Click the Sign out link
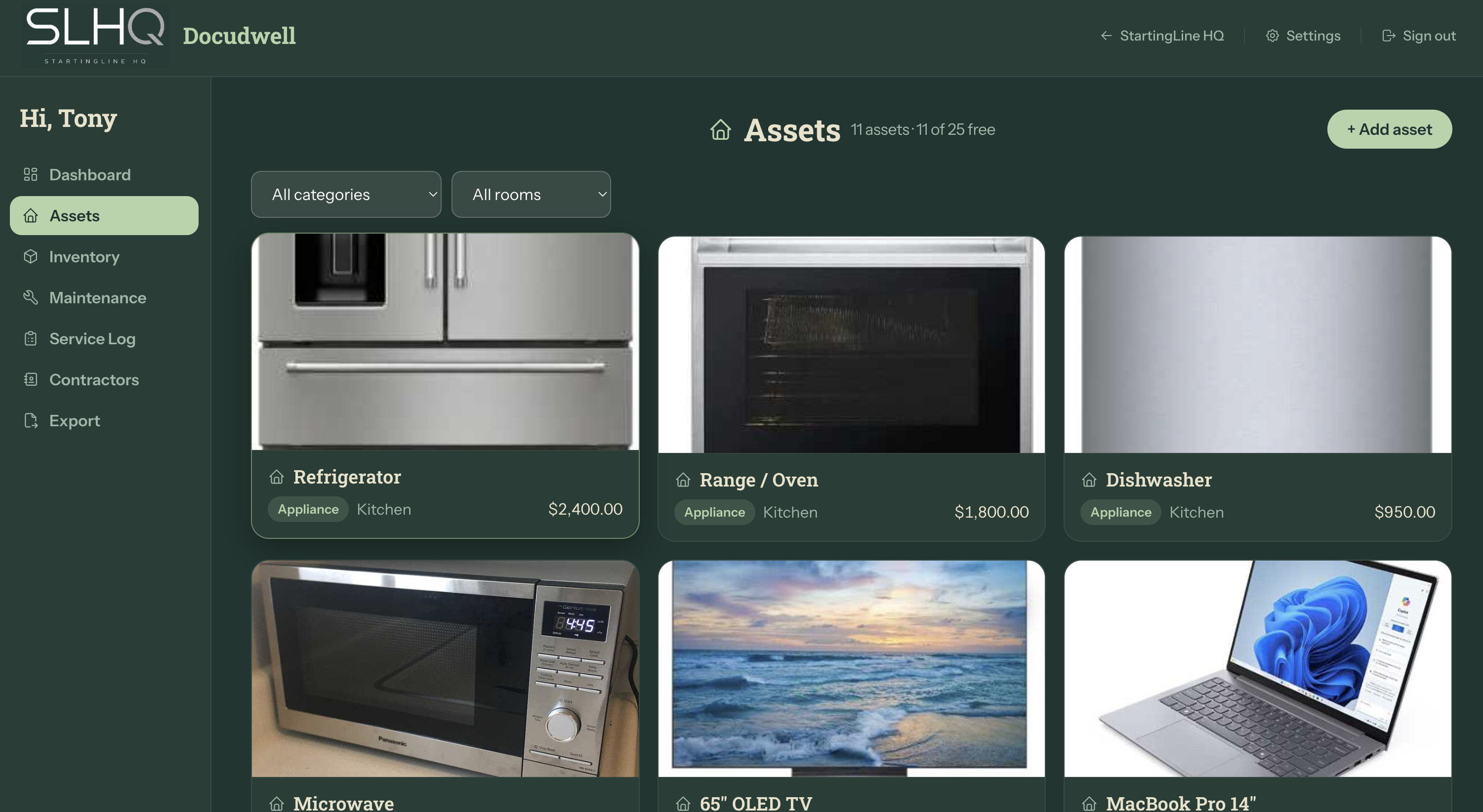Image resolution: width=1483 pixels, height=812 pixels. (1419, 36)
